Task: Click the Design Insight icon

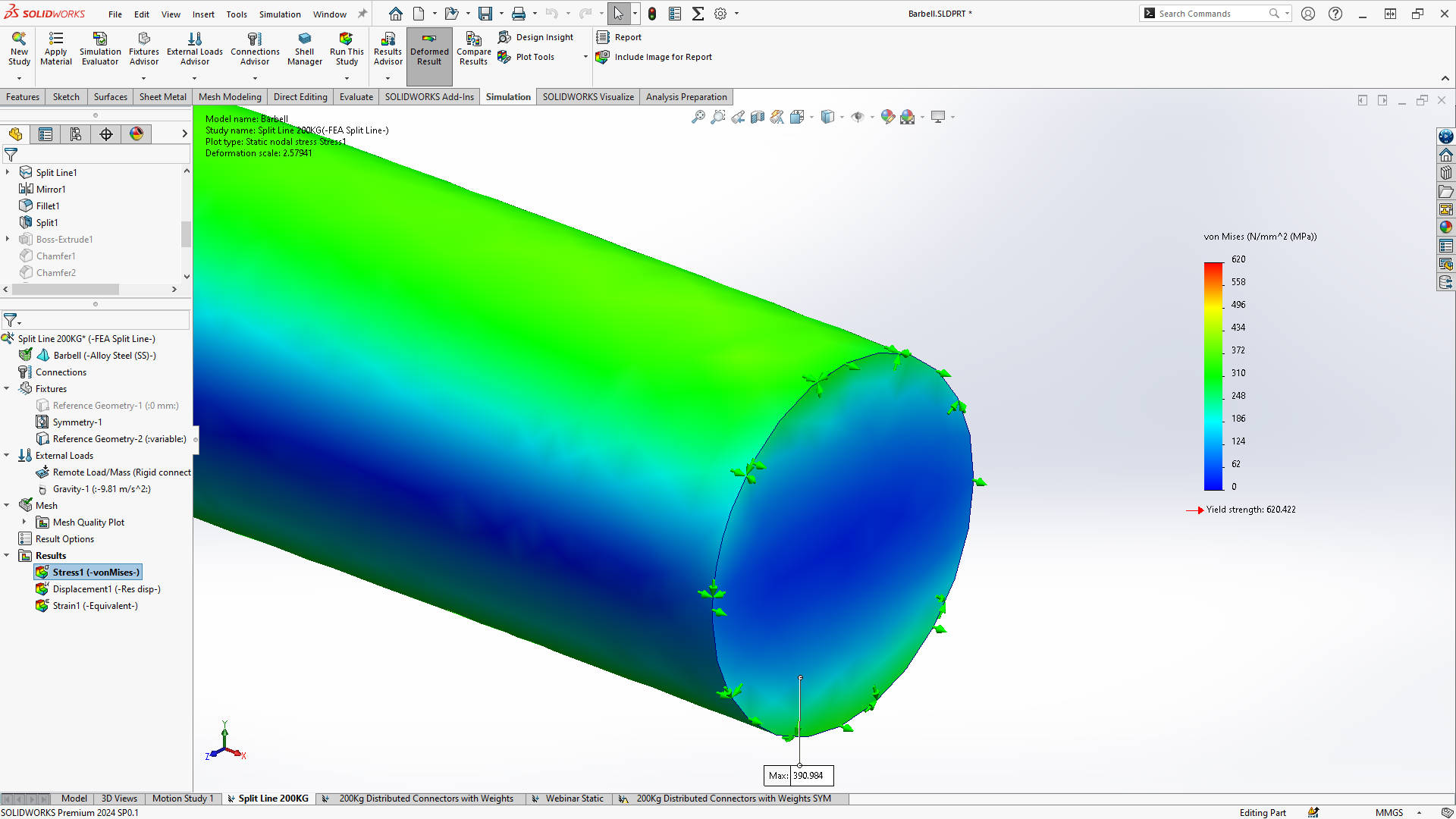Action: tap(504, 37)
